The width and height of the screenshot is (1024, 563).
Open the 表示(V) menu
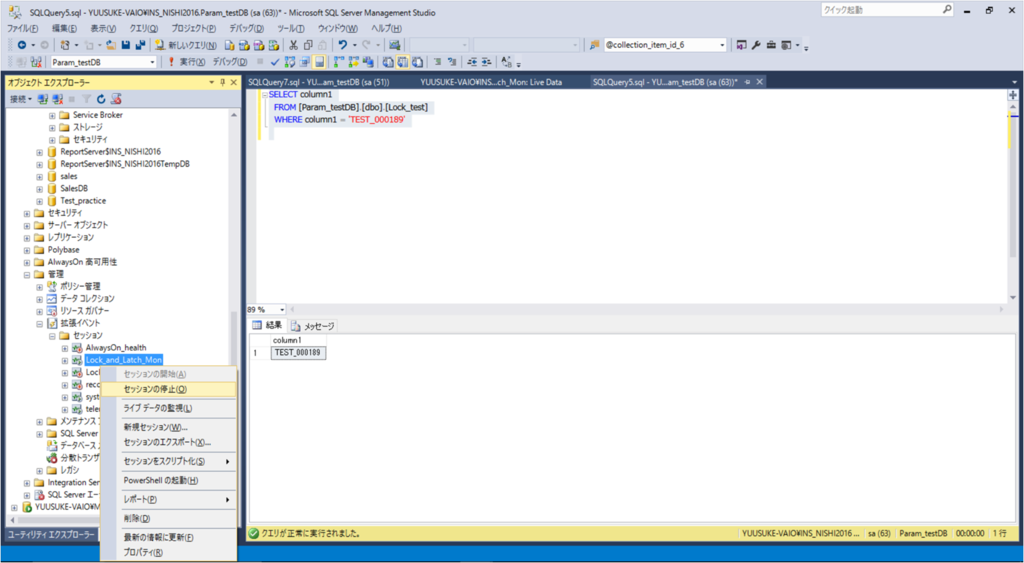pos(103,29)
